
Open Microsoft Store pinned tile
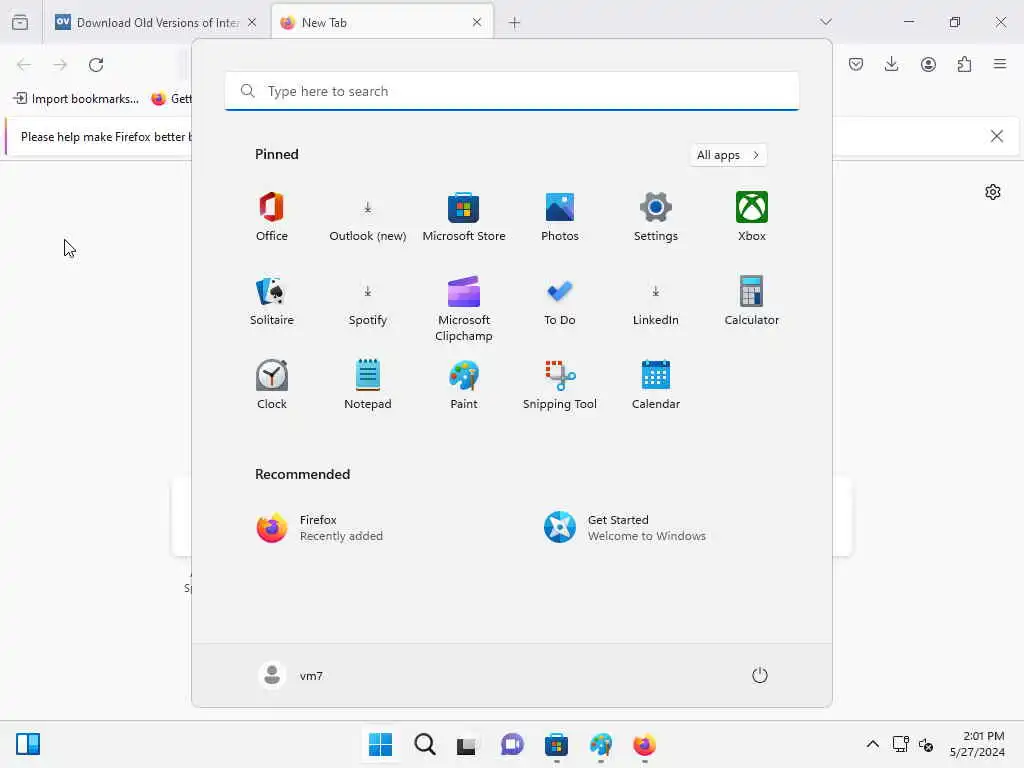pos(464,217)
